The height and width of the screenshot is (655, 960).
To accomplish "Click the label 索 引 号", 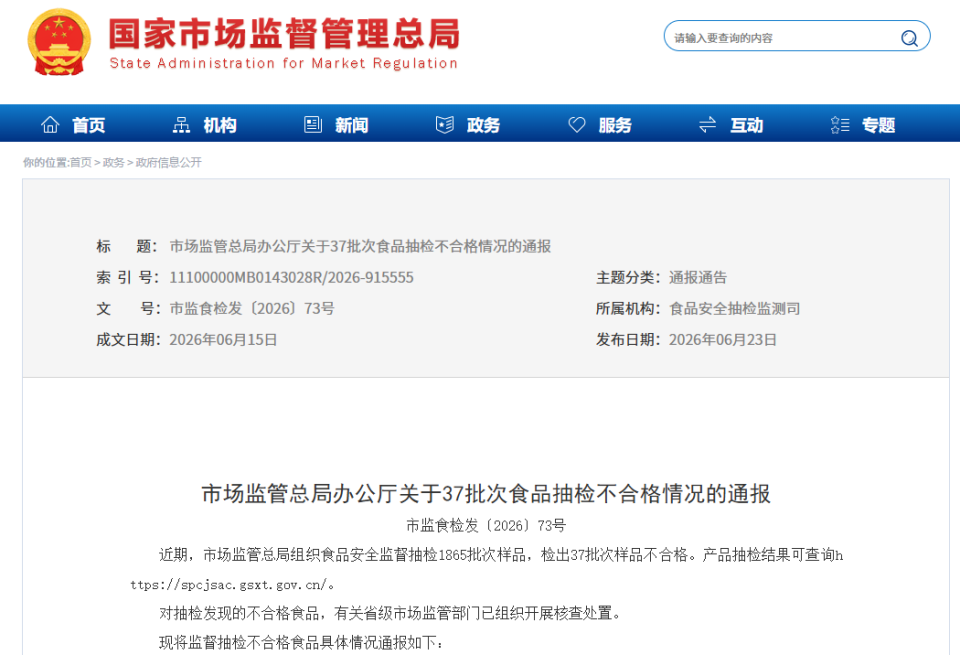I will pyautogui.click(x=128, y=277).
